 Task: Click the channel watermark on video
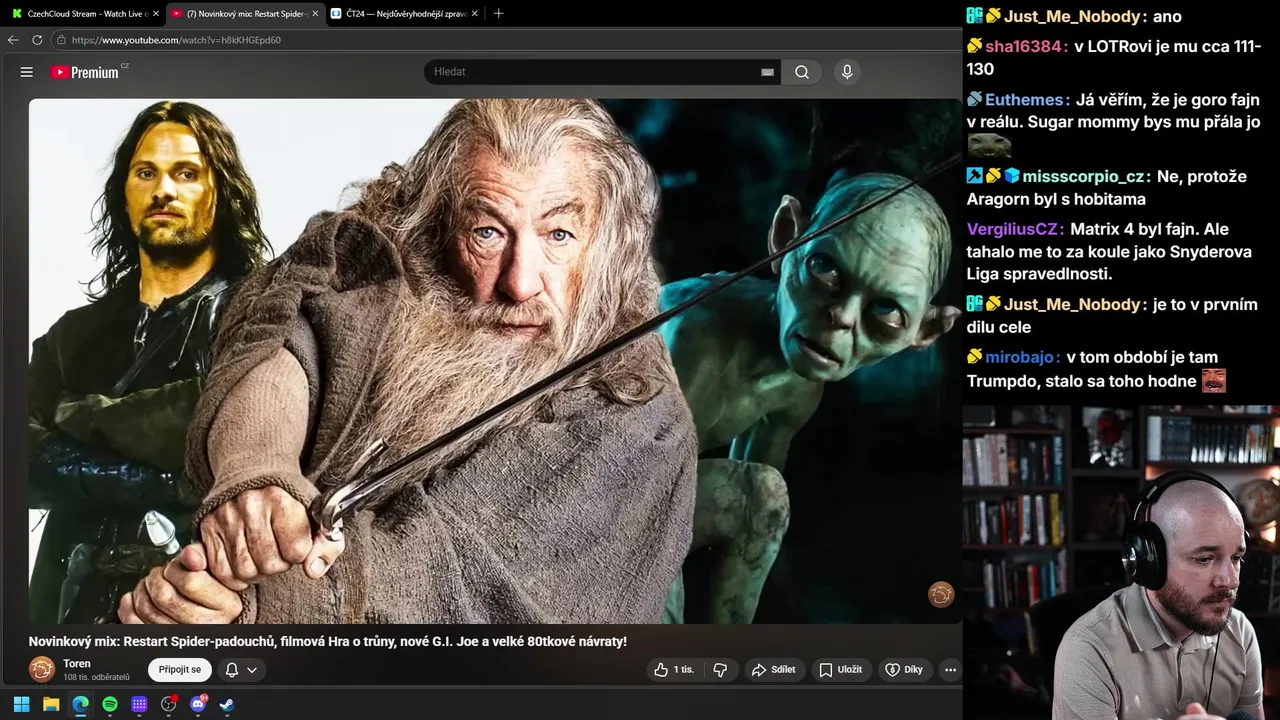[x=941, y=595]
